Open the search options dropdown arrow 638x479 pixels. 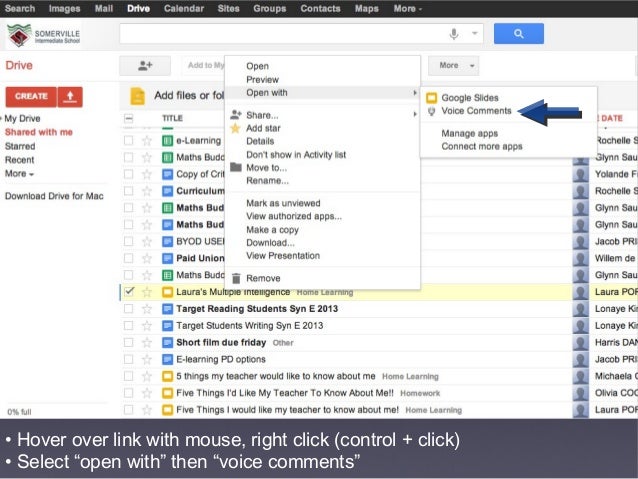tap(474, 33)
